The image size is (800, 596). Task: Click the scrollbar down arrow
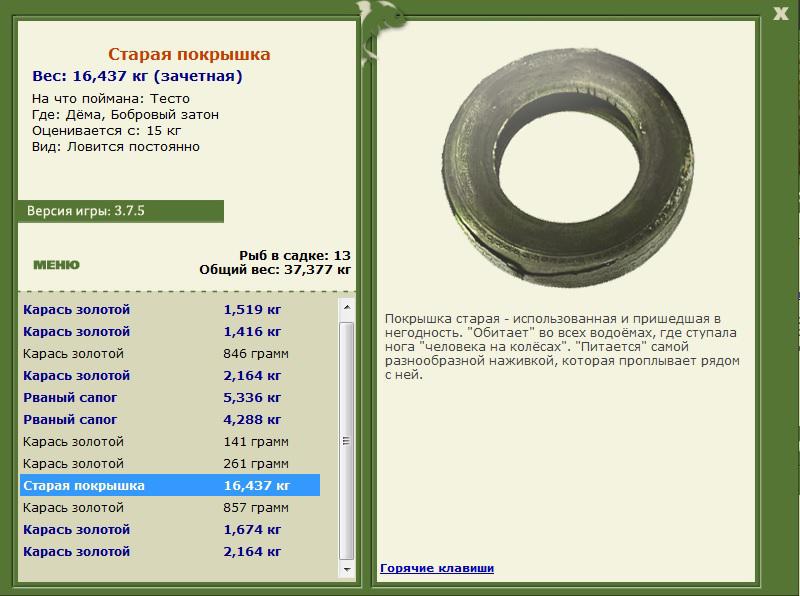[346, 569]
